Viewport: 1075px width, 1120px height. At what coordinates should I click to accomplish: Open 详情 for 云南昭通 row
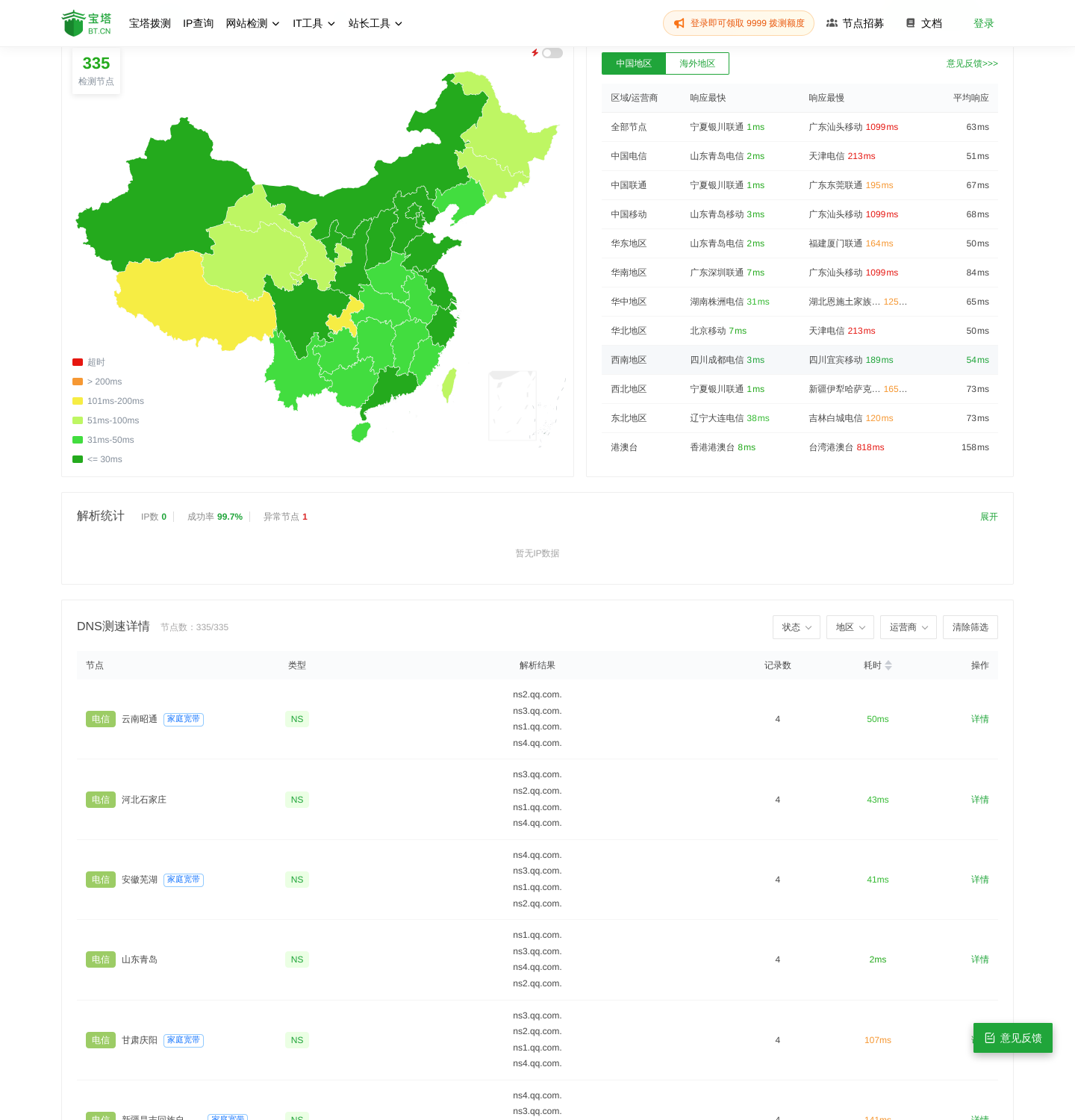click(980, 719)
